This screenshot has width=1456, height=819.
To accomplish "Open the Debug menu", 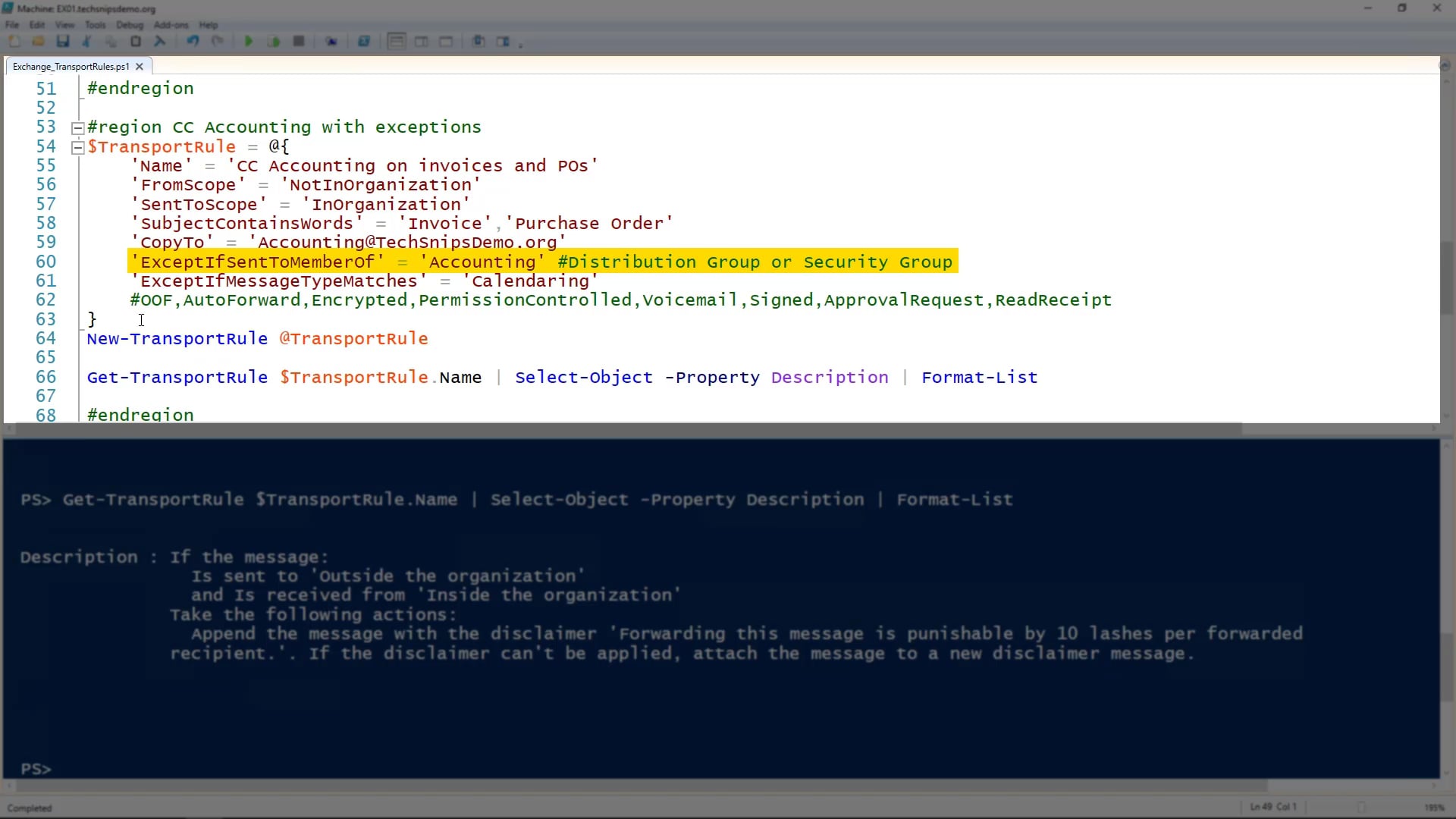I will point(129,25).
